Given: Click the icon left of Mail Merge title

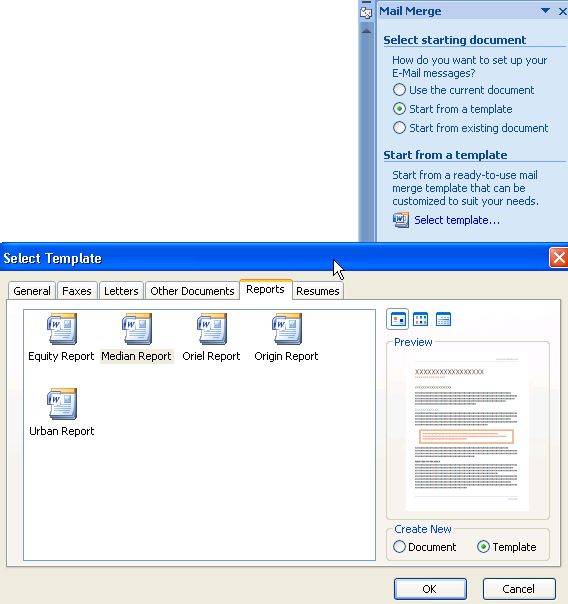Looking at the screenshot, I should coord(366,13).
